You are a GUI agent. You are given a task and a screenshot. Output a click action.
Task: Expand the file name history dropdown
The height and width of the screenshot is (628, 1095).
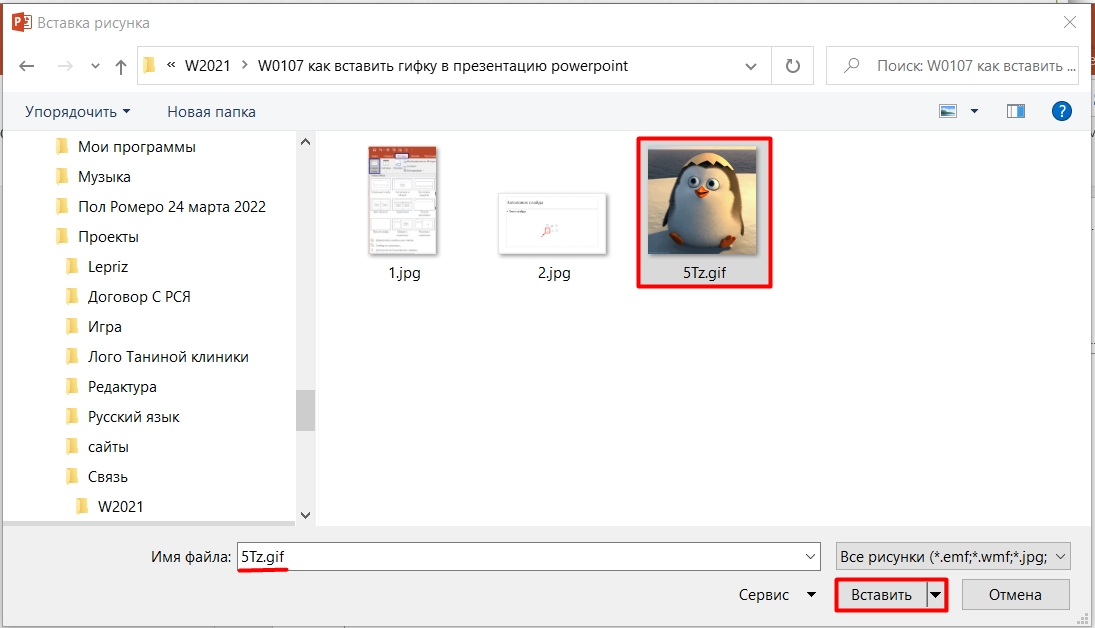point(810,557)
